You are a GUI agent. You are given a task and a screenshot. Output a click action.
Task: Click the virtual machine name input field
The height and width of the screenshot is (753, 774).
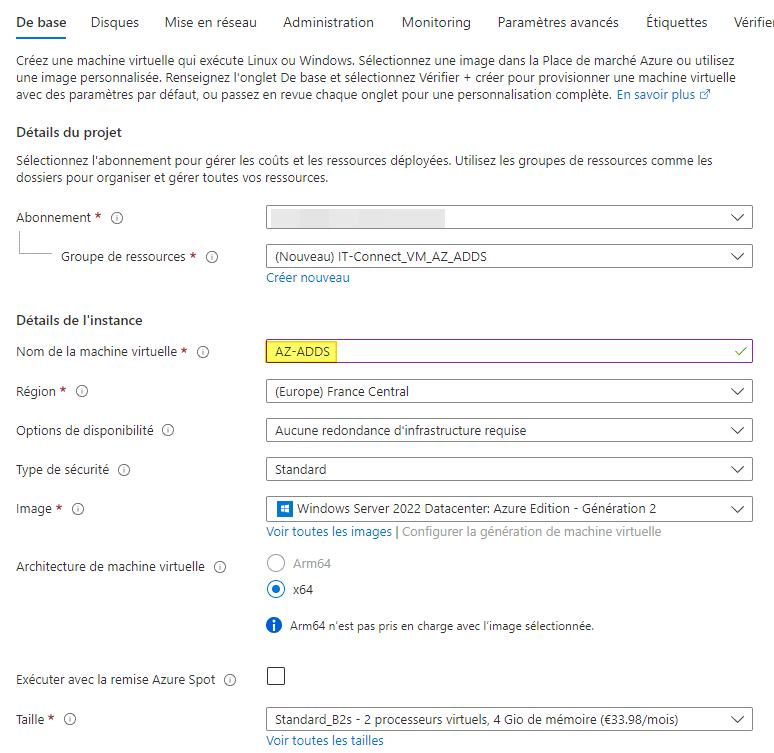click(x=509, y=352)
